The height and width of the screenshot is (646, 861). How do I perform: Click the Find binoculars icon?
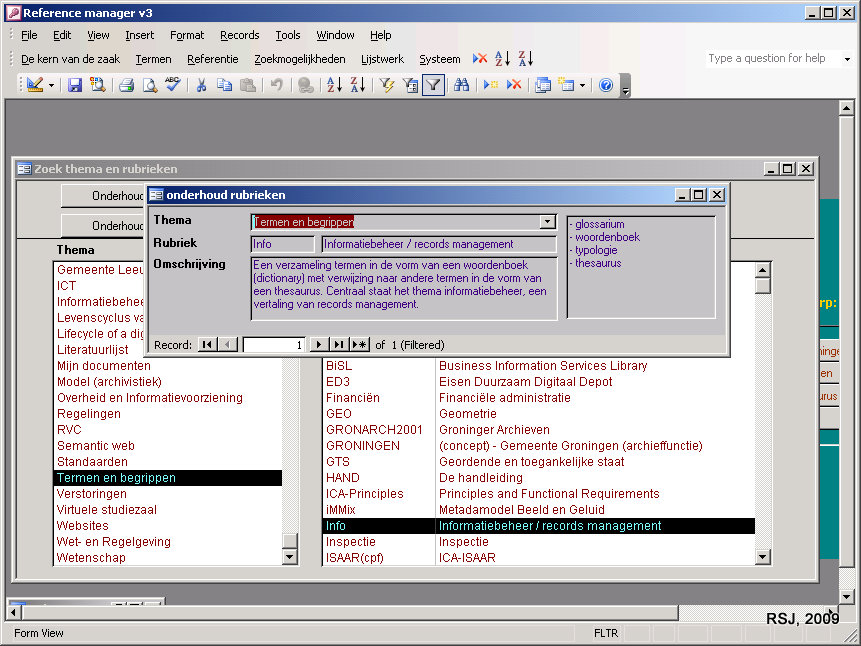(x=461, y=85)
